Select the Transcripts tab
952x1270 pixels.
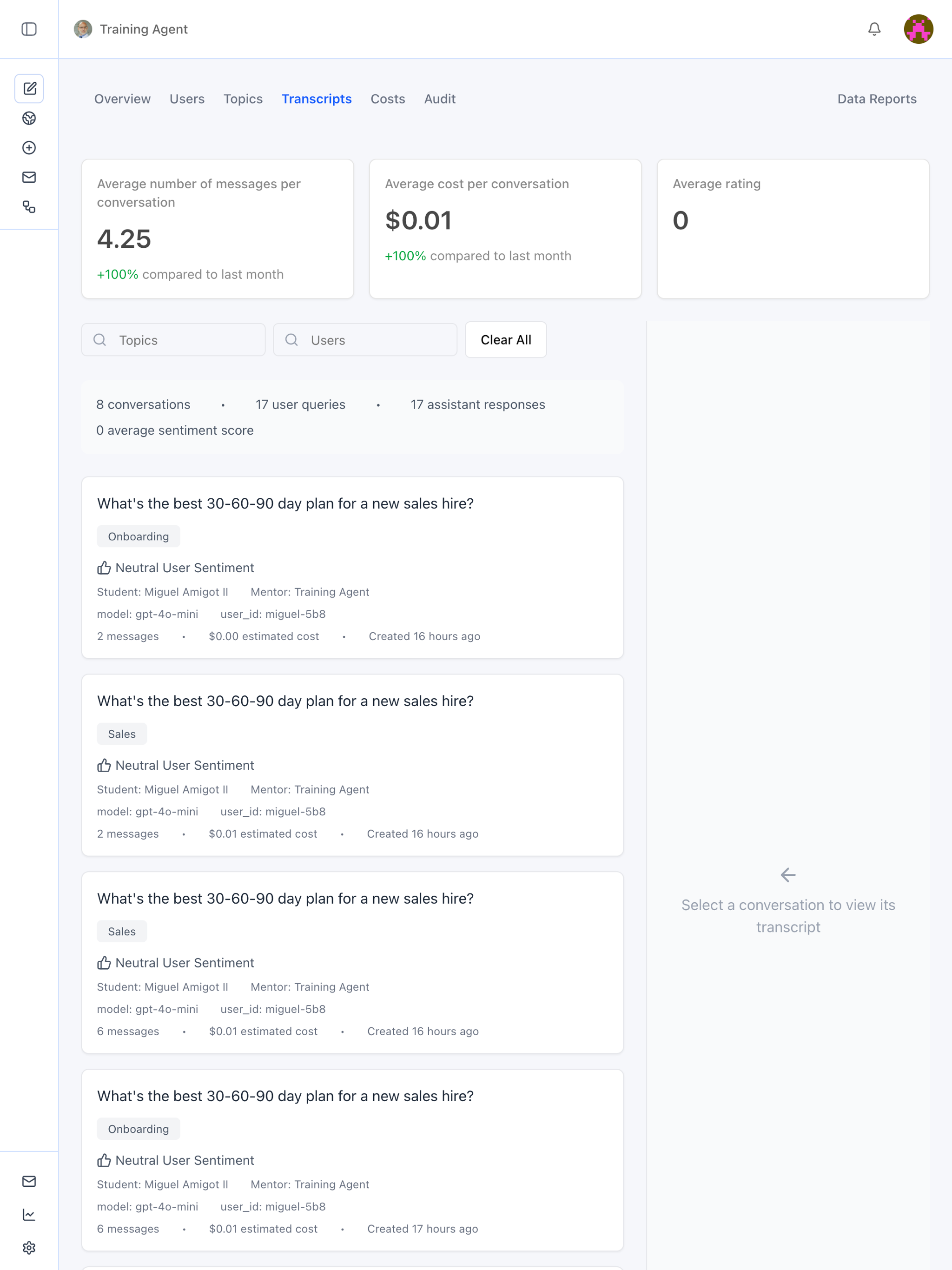pos(317,99)
